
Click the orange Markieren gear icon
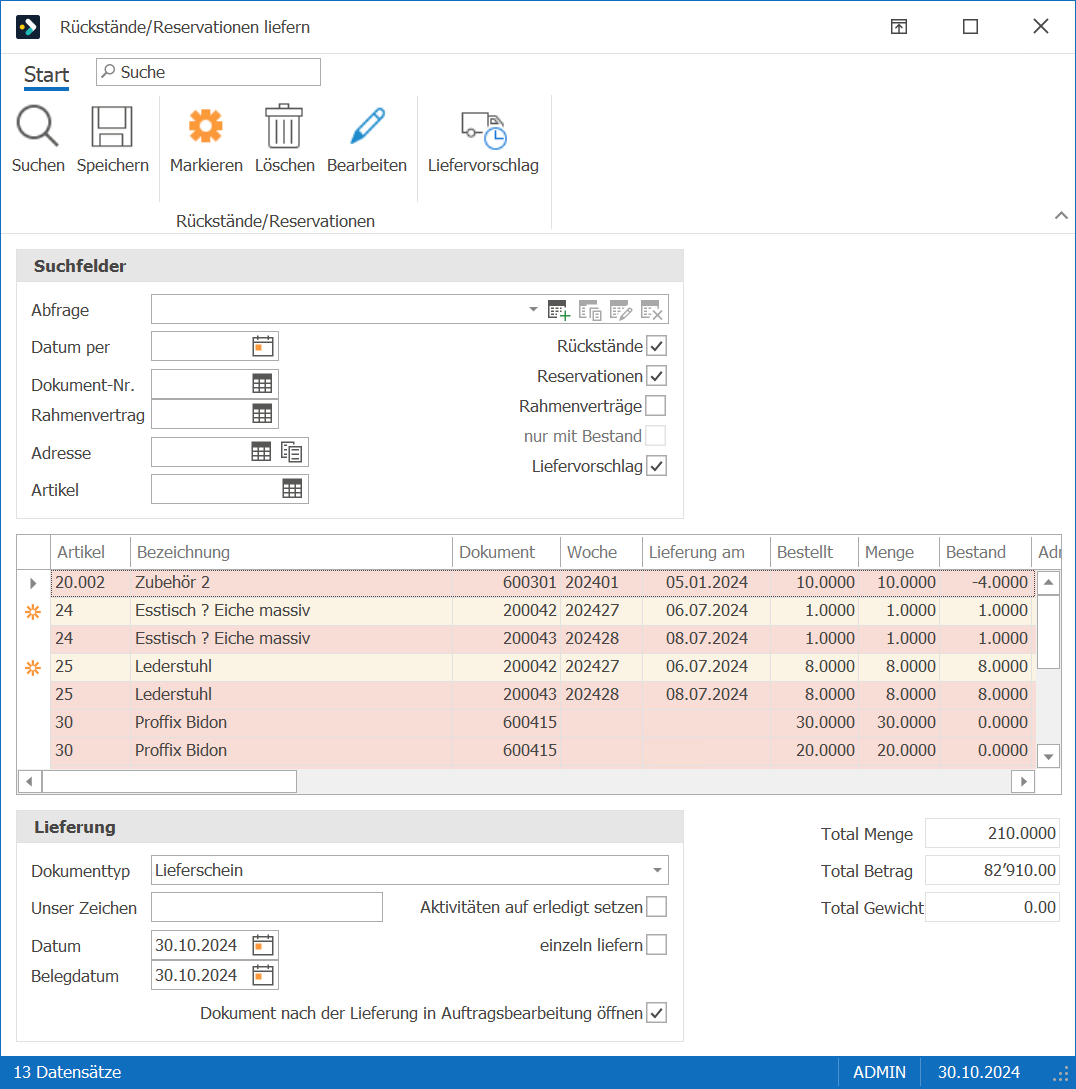point(206,126)
